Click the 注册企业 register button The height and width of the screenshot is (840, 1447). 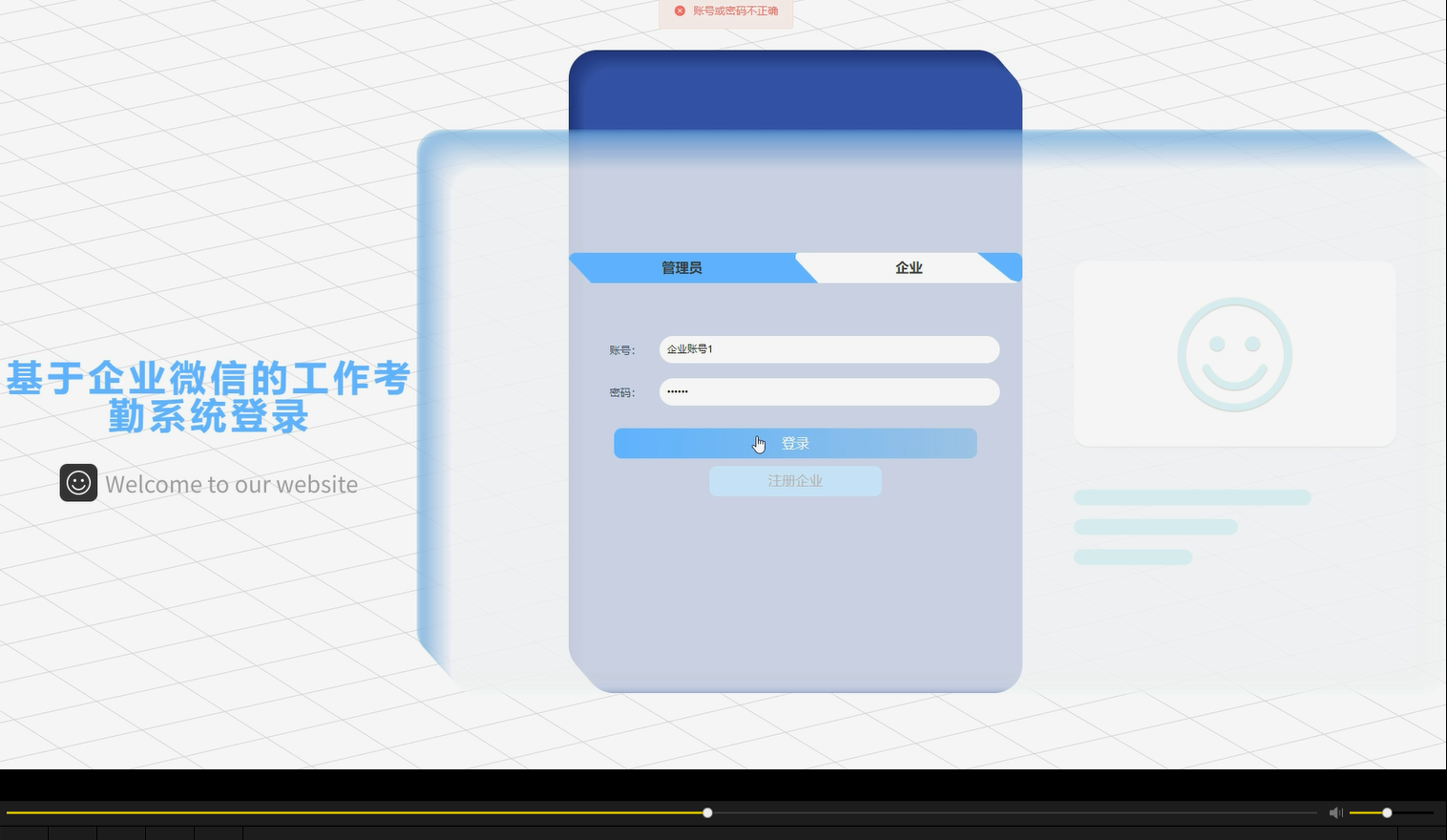tap(795, 480)
